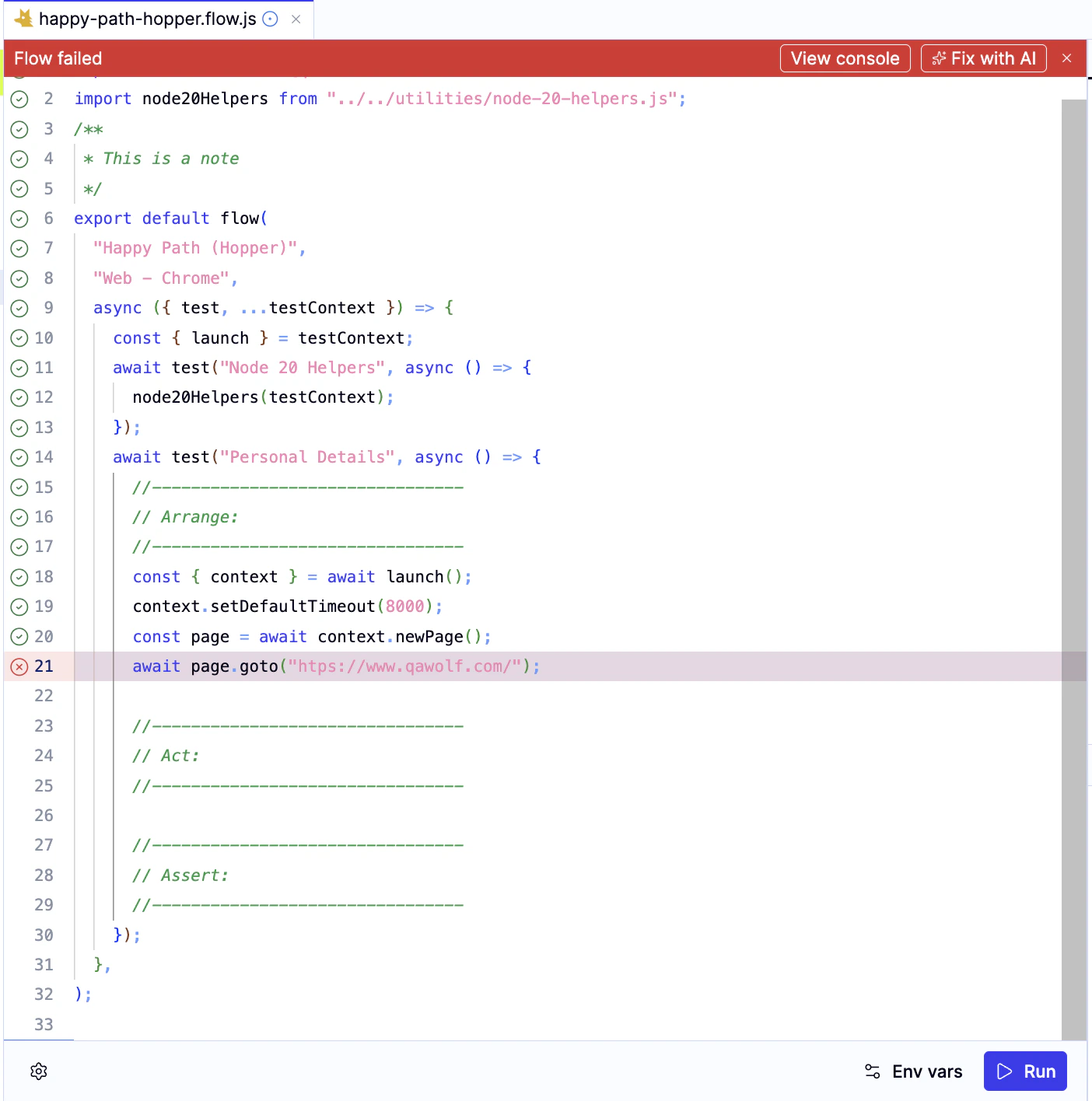Open View console from the error banner

(845, 58)
